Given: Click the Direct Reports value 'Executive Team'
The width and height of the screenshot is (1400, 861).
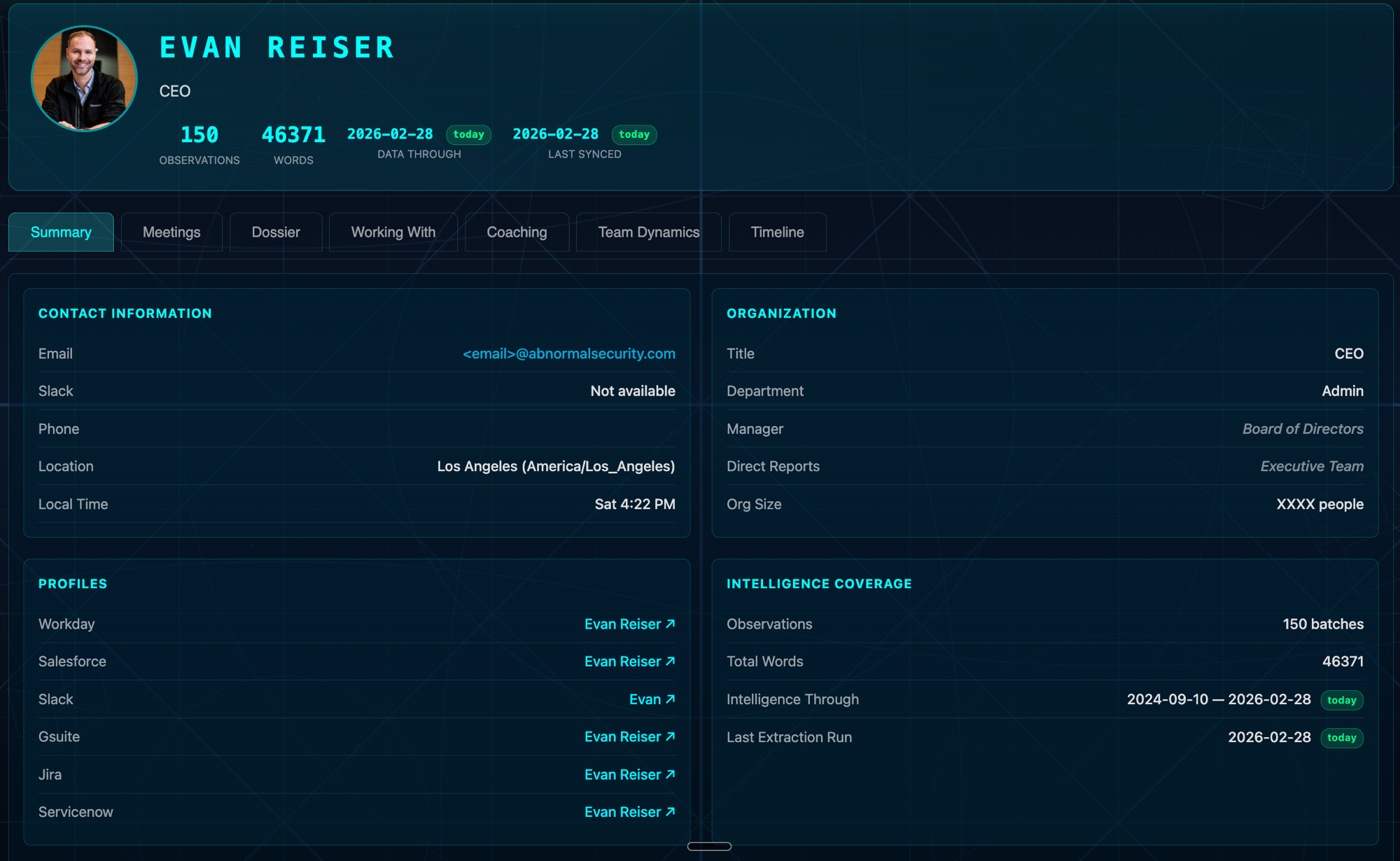Looking at the screenshot, I should pos(1312,466).
